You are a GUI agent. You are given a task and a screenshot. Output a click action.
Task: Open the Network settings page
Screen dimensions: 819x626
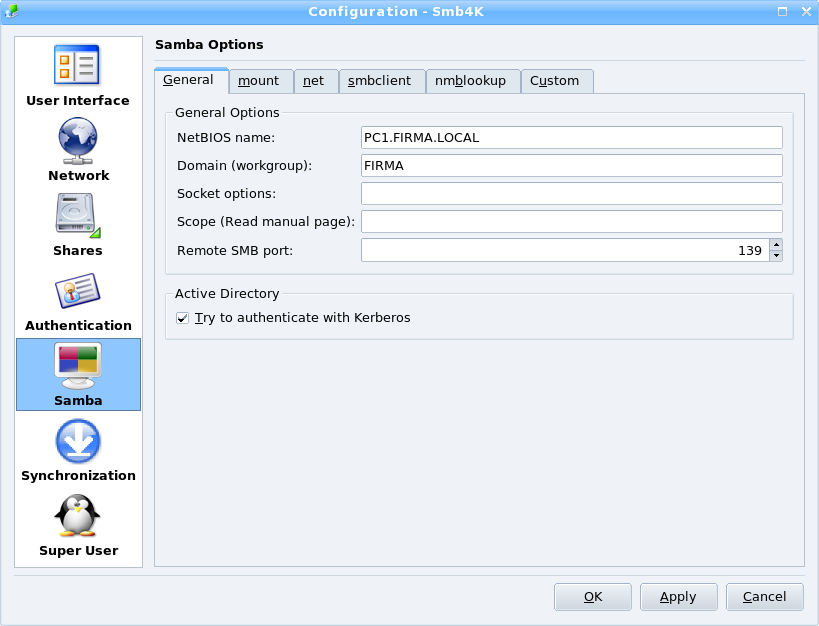78,150
